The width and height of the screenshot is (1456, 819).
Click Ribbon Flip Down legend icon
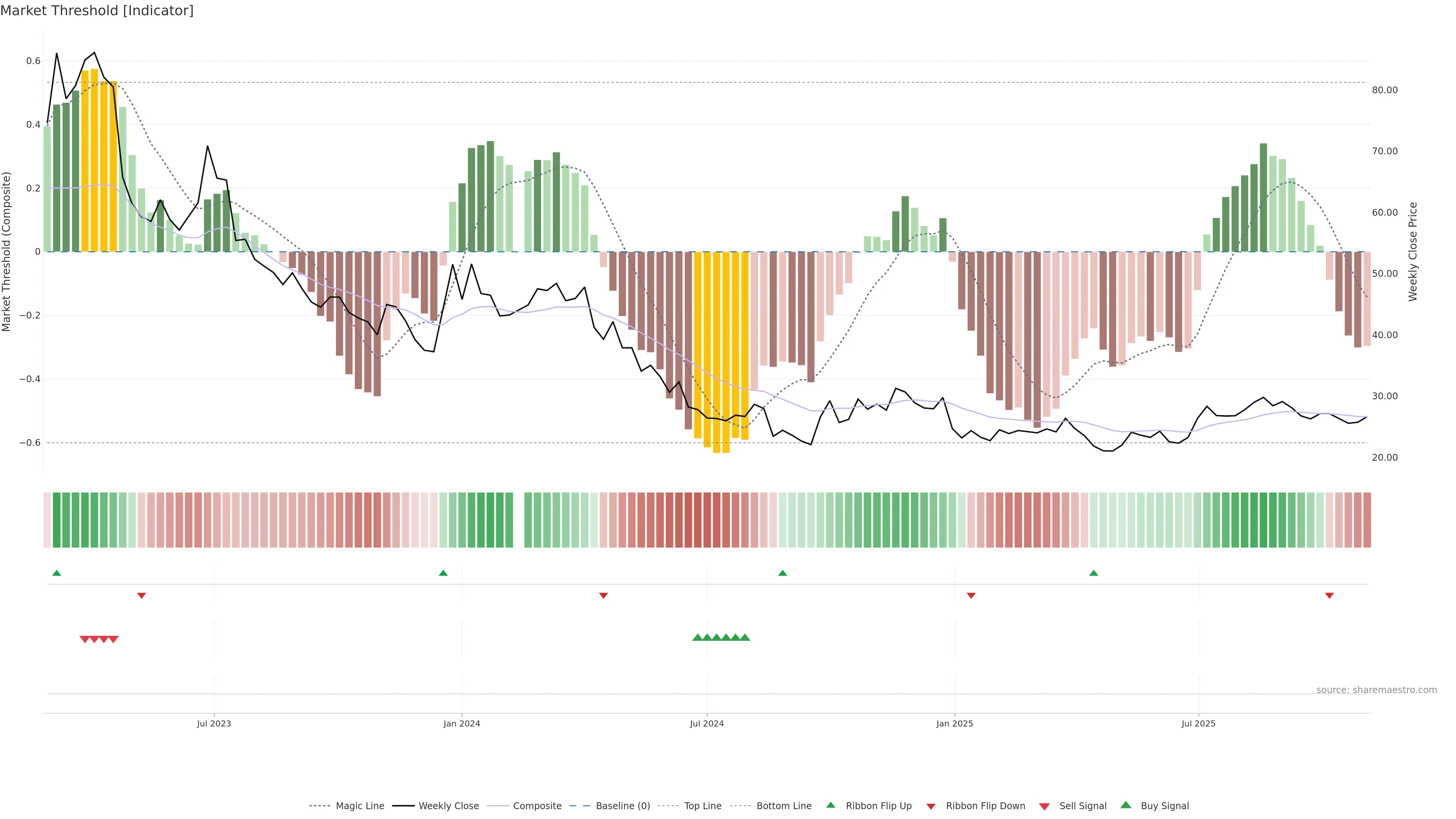pyautogui.click(x=930, y=806)
